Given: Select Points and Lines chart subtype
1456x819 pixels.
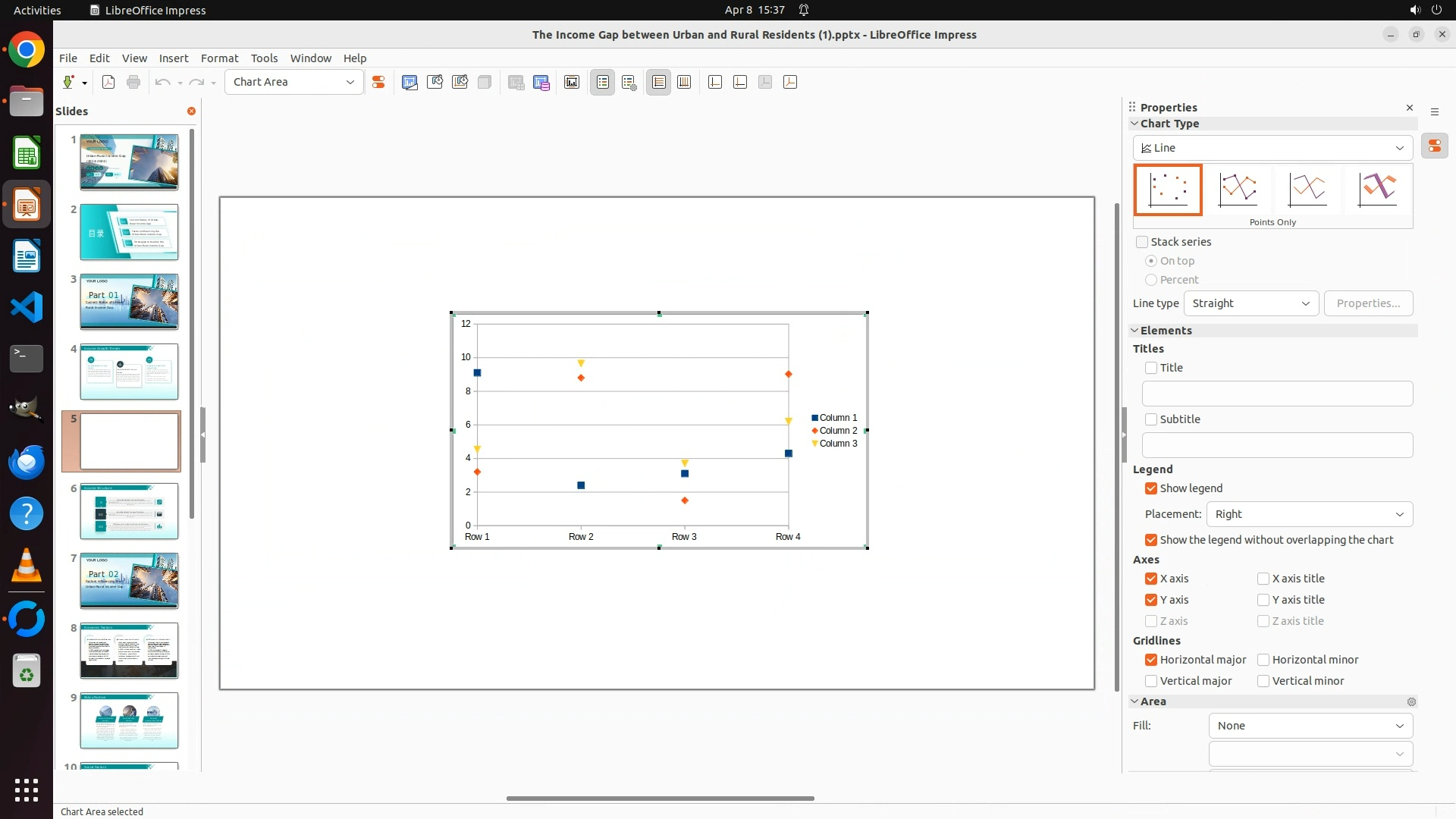Looking at the screenshot, I should (x=1238, y=190).
